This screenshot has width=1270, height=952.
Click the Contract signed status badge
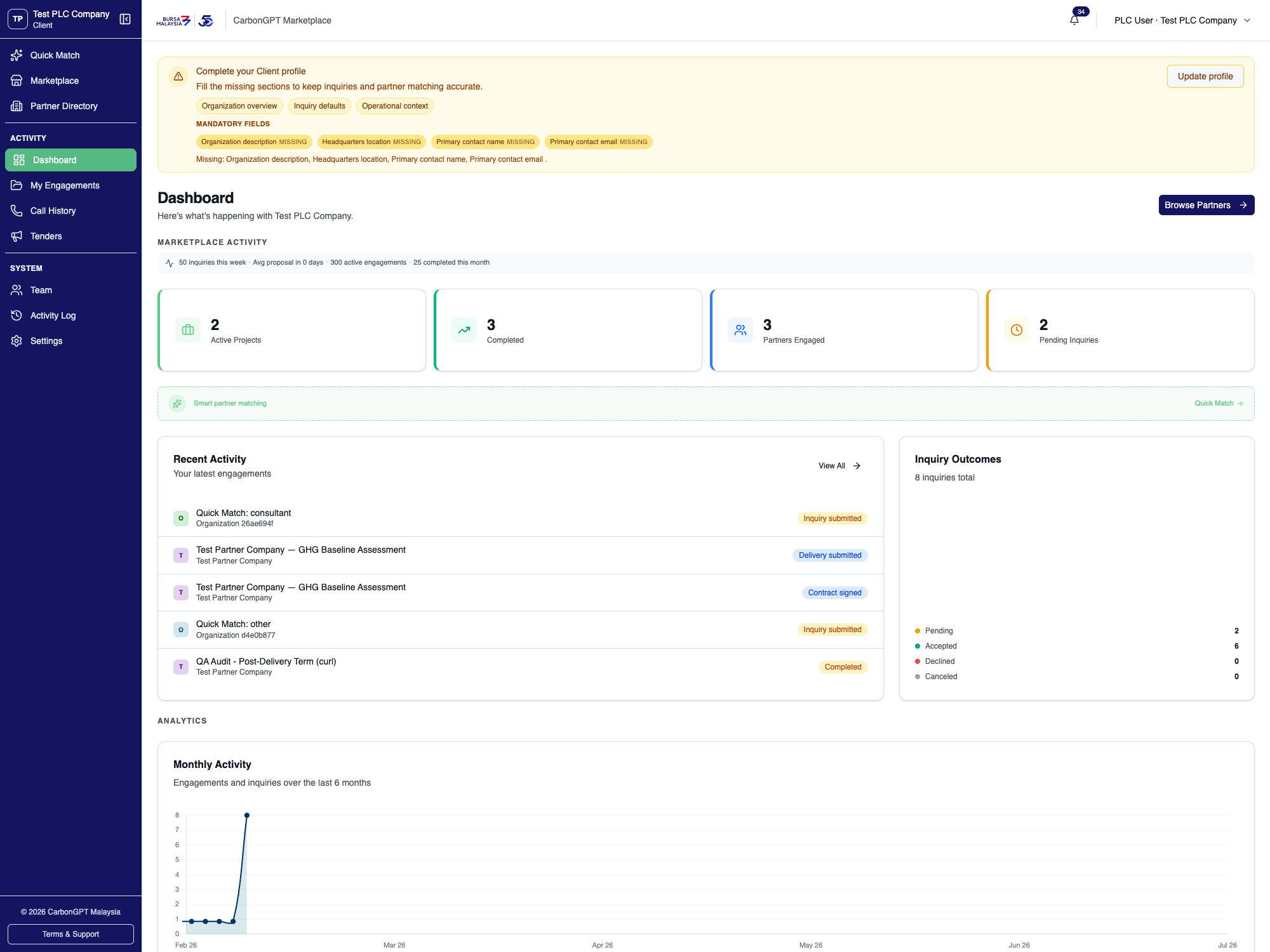tap(834, 593)
